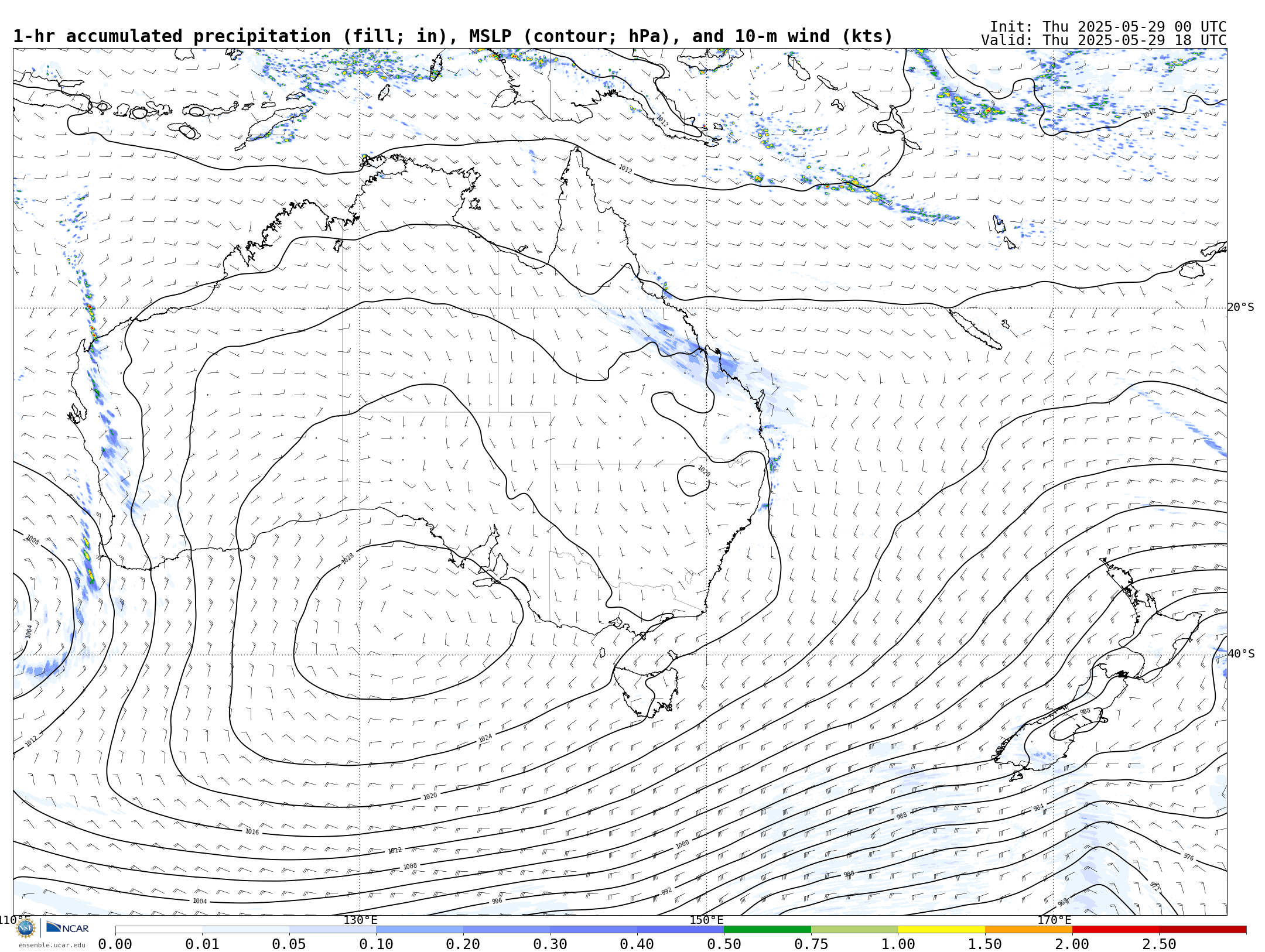Click the 0.05 colorbar tick label
The image size is (1265, 952).
point(289,944)
